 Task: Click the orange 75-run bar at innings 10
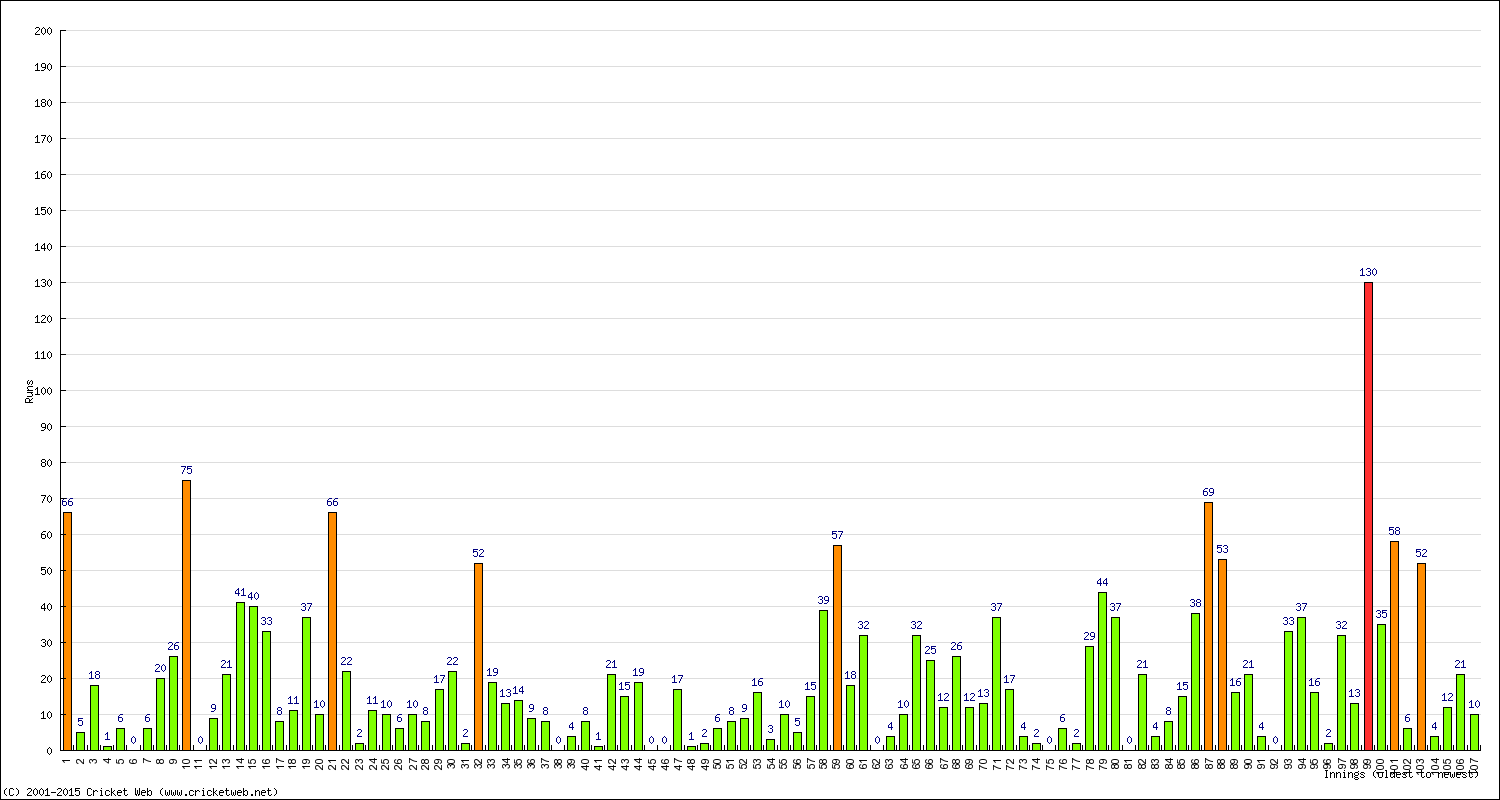[186, 615]
